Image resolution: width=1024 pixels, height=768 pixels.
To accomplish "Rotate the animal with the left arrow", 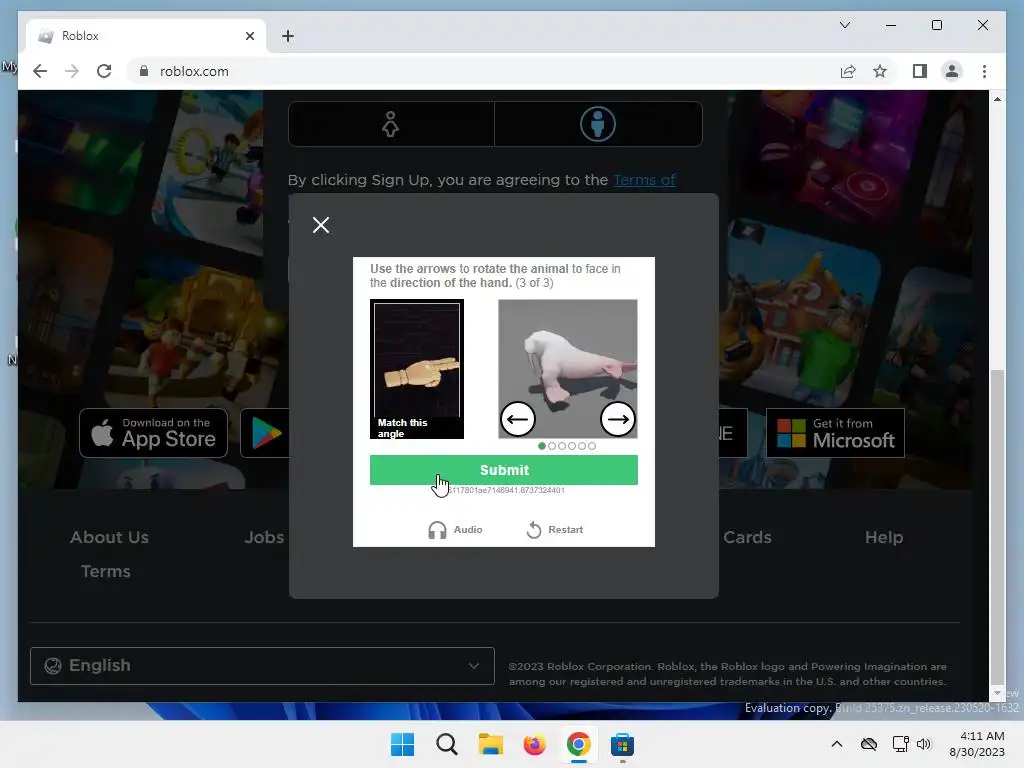I will [518, 419].
